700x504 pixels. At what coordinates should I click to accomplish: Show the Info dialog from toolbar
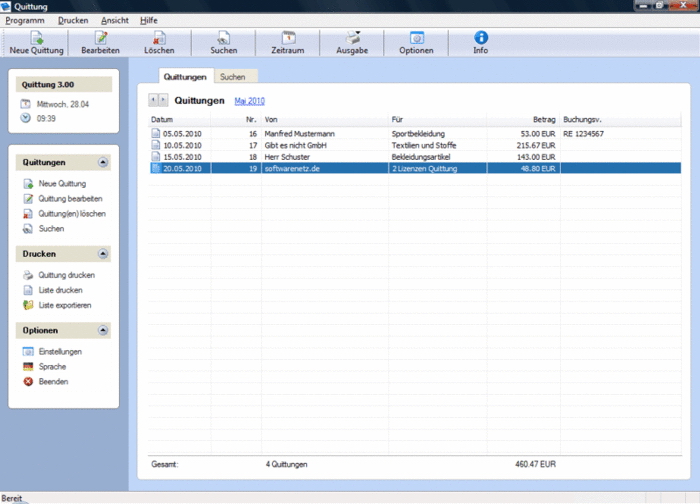(480, 38)
